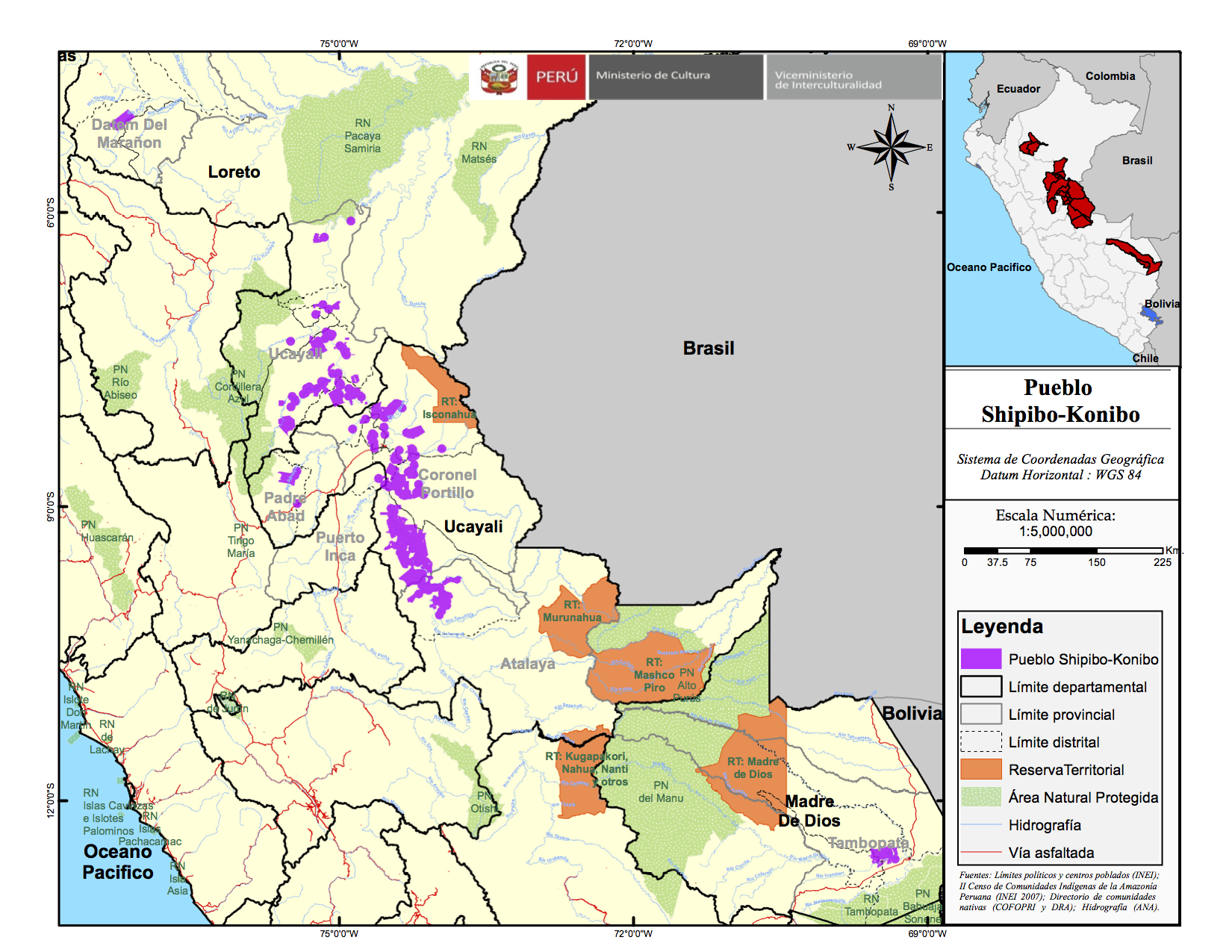This screenshot has width=1232, height=952.
Task: Select the red PERÚ logo block
Action: (x=556, y=76)
